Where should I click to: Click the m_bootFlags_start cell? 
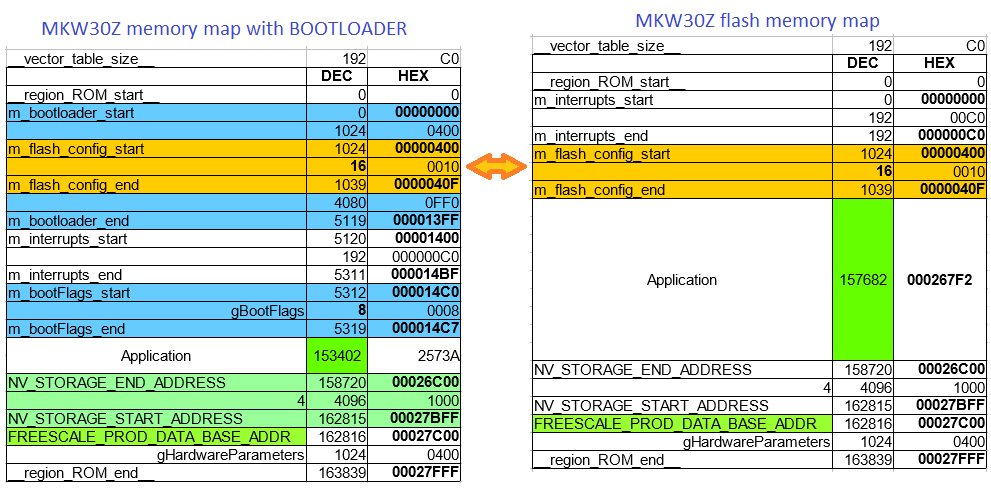156,293
